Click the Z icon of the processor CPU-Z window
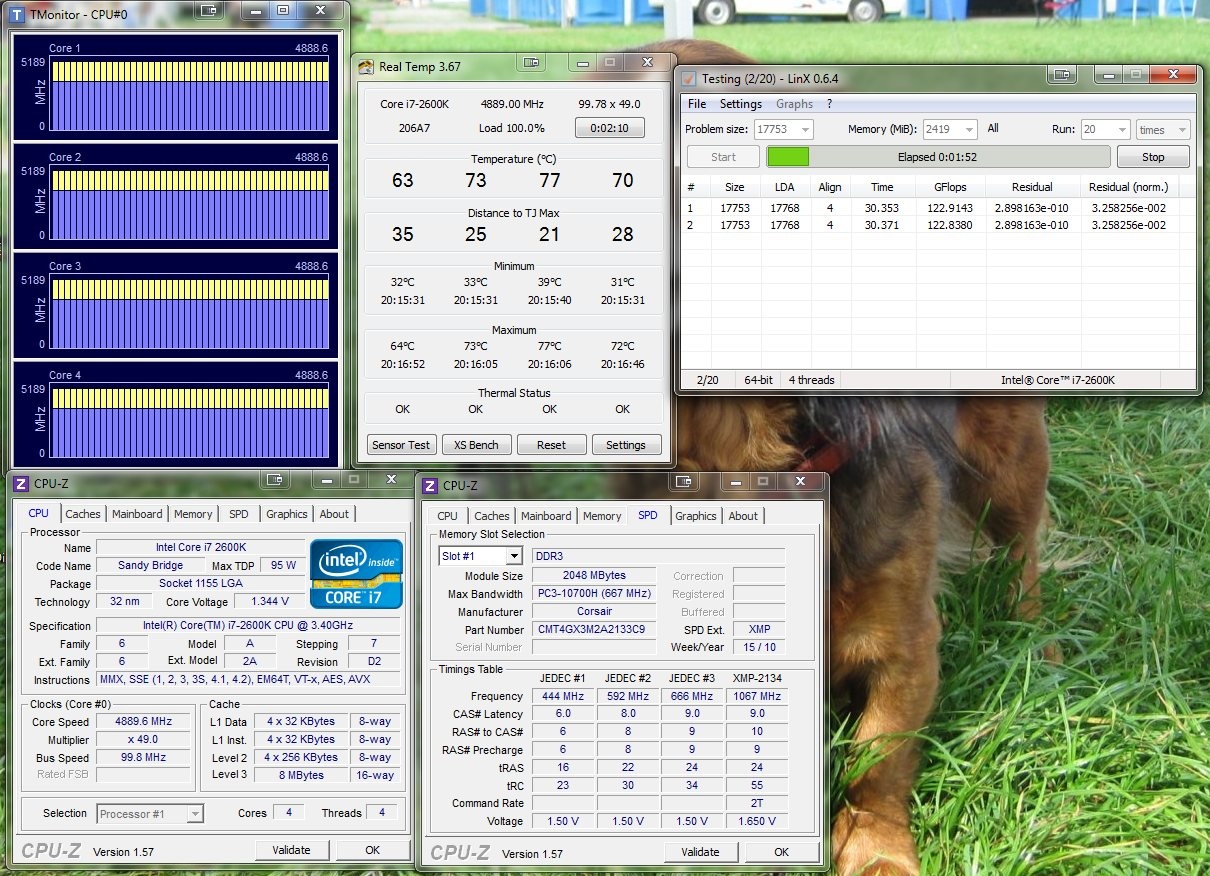This screenshot has width=1210, height=876. click(x=21, y=484)
